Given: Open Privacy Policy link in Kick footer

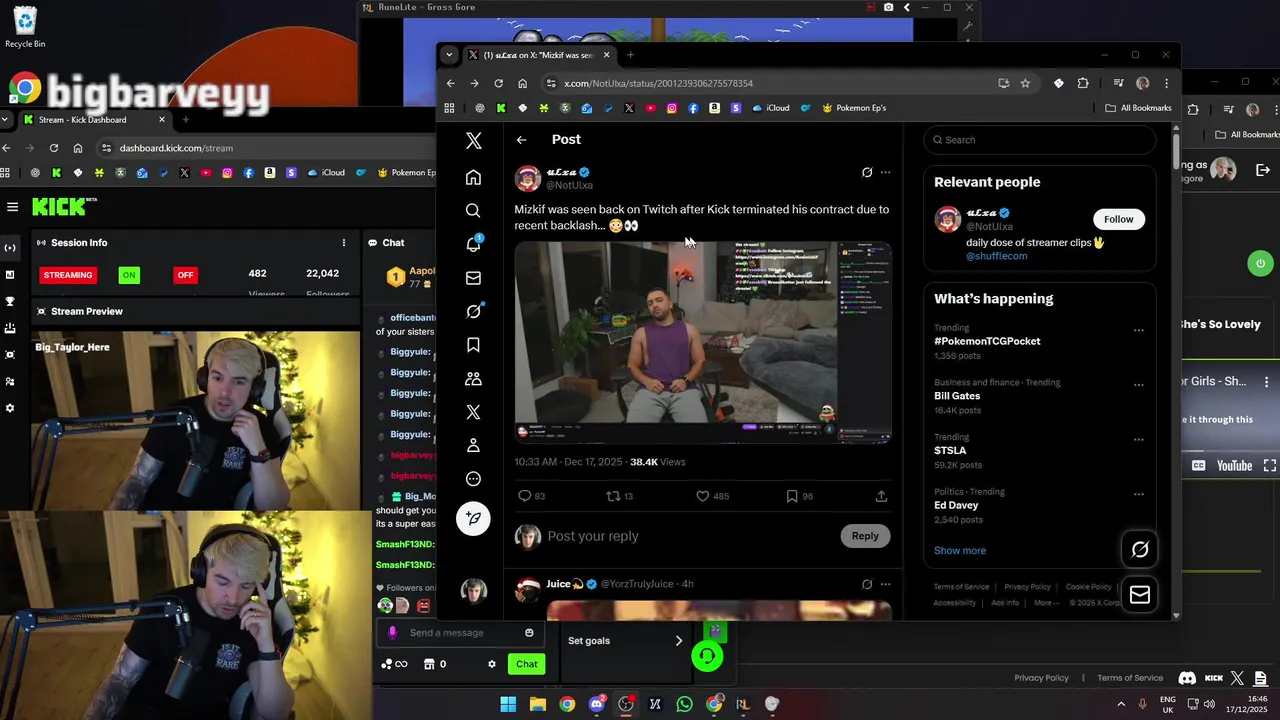Looking at the screenshot, I should pos(1041,678).
